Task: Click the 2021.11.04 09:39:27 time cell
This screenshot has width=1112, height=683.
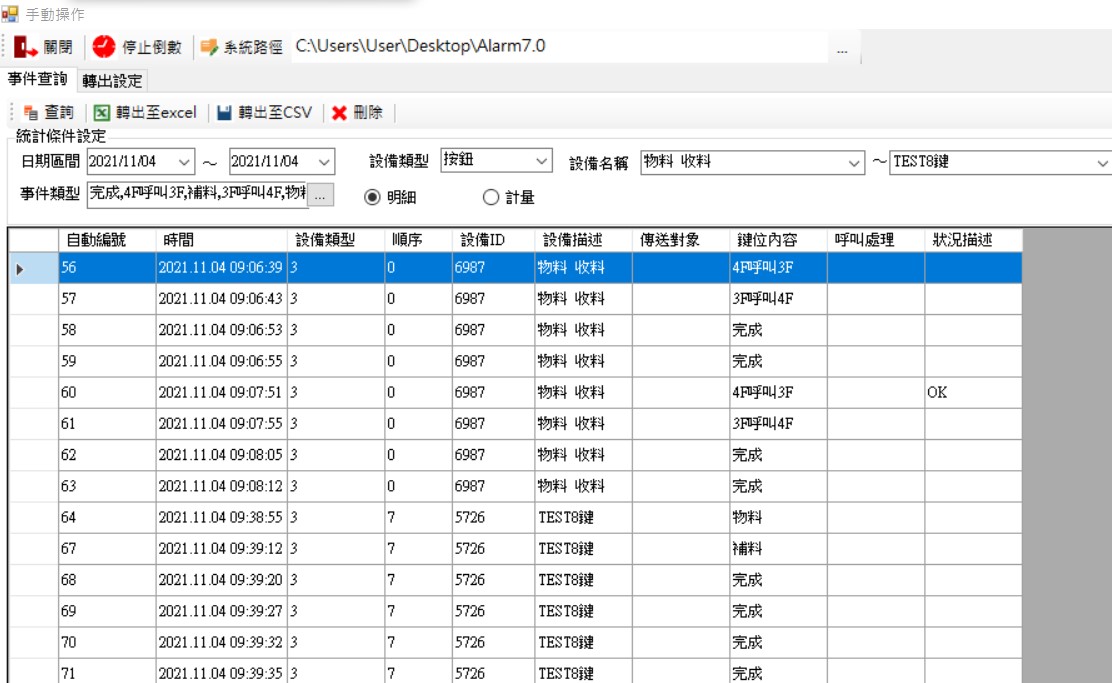Action: click(x=222, y=611)
